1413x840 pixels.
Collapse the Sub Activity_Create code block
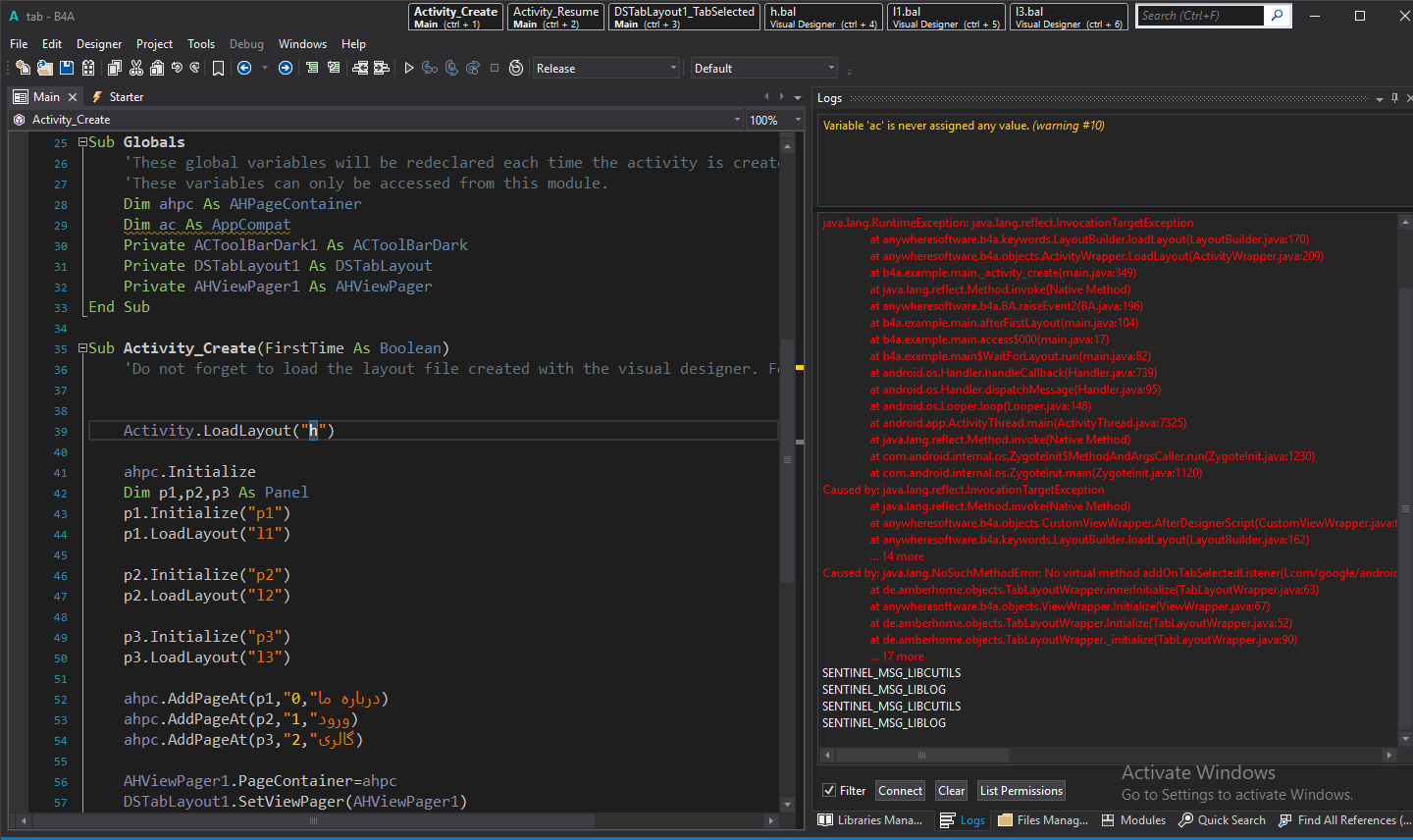(x=83, y=348)
